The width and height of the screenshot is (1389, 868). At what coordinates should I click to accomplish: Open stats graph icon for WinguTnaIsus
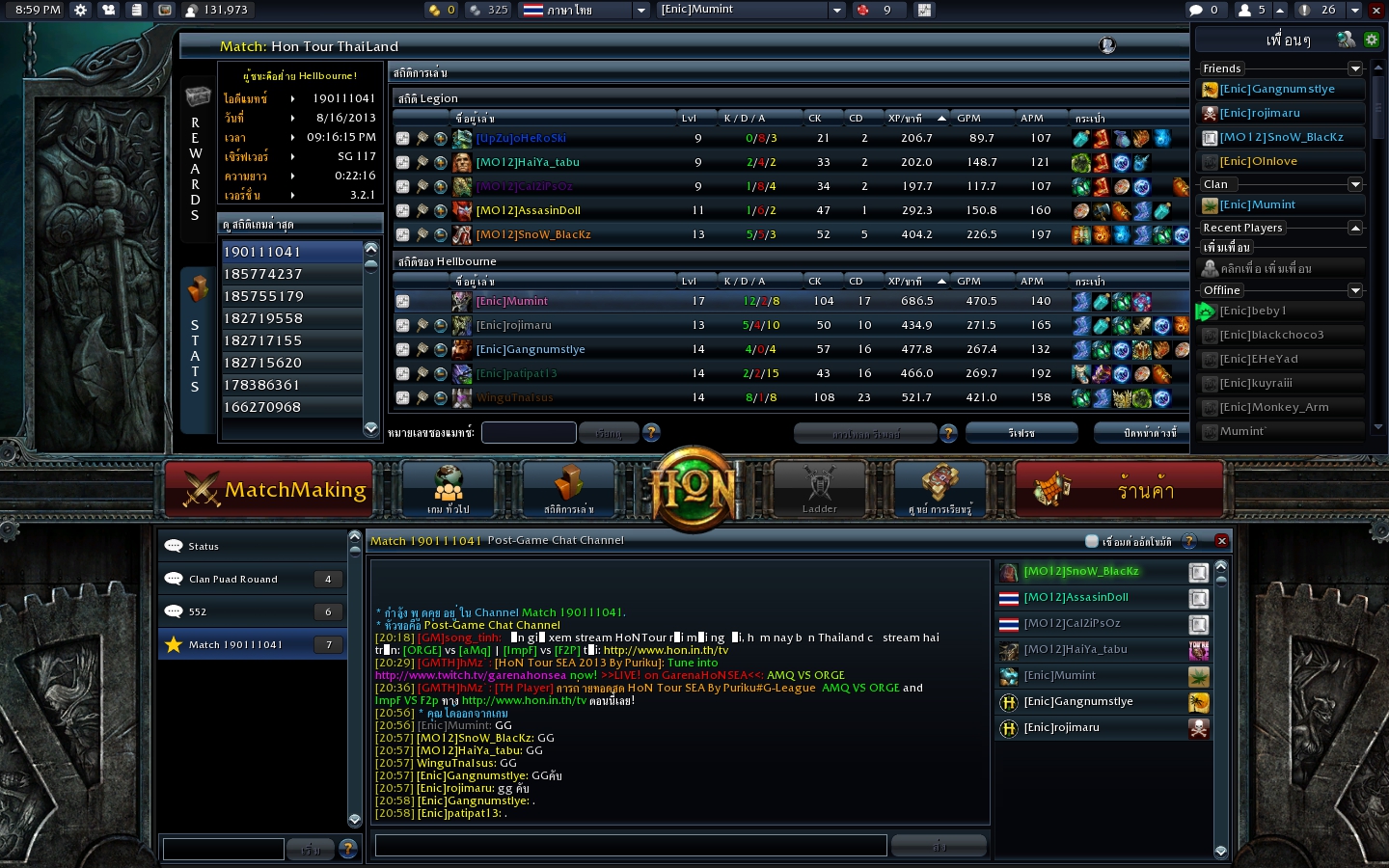click(403, 397)
